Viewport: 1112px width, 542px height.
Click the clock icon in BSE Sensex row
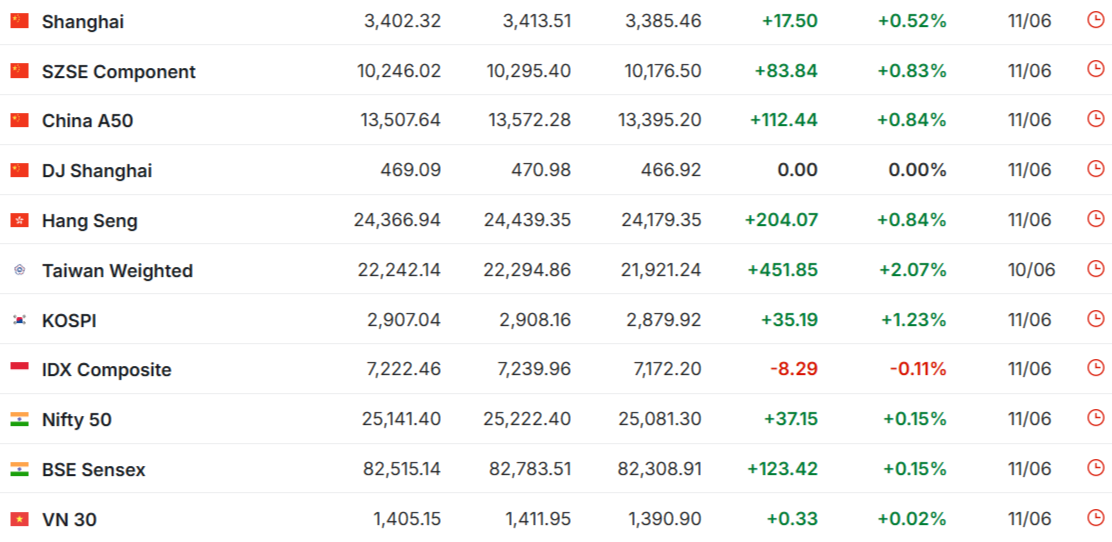(x=1095, y=468)
